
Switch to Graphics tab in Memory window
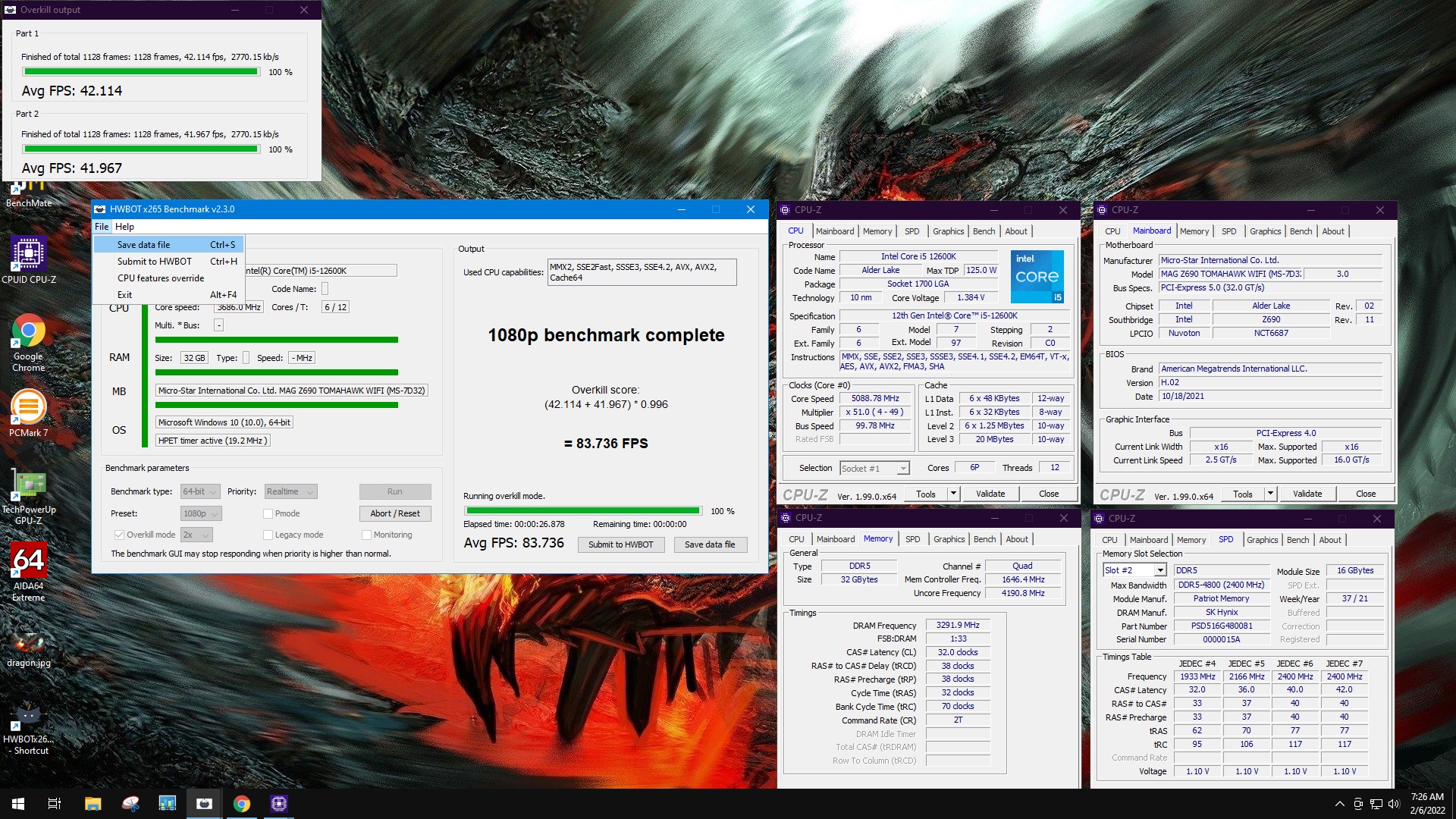[x=949, y=539]
